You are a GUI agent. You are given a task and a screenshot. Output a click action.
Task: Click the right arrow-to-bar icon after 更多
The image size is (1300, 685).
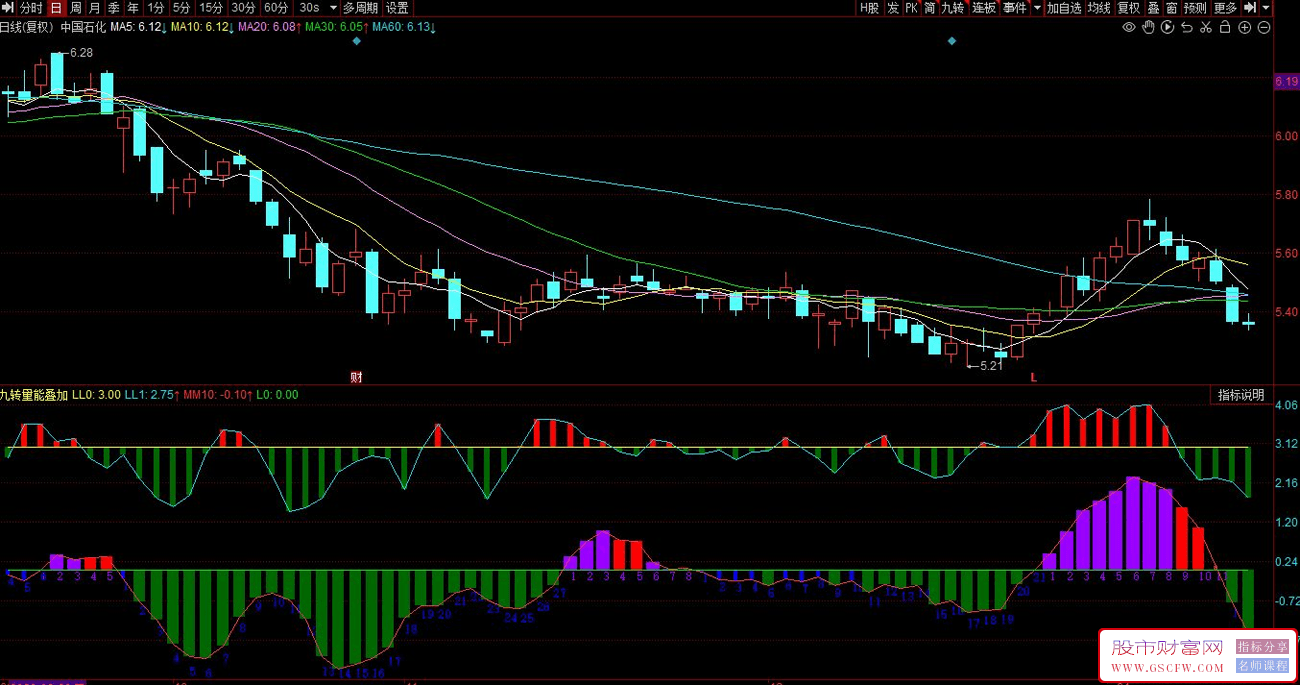tap(1249, 7)
